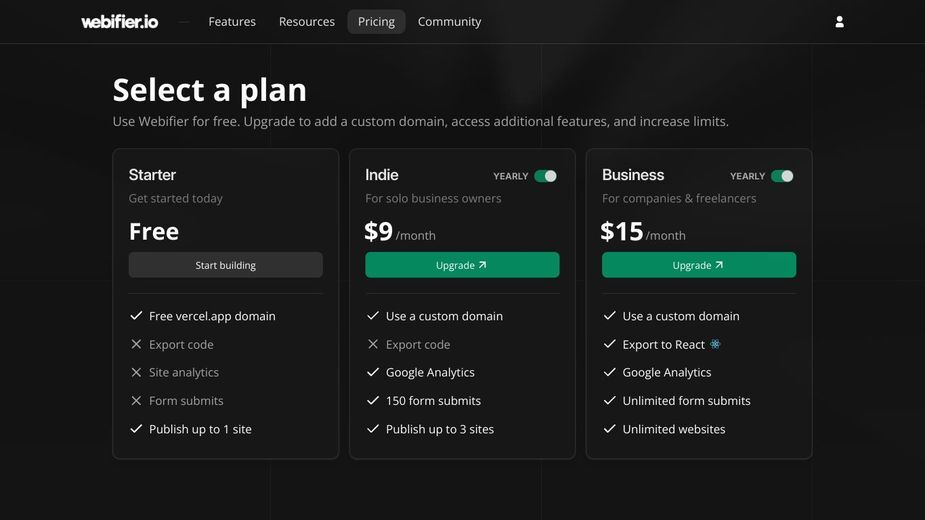The image size is (925, 520).
Task: Select the Pricing tab
Action: (x=376, y=22)
